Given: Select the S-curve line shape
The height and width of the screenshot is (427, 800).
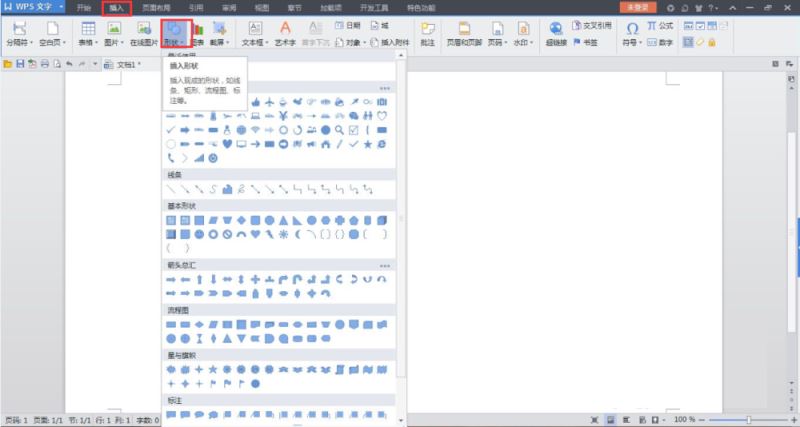Looking at the screenshot, I should coord(213,189).
